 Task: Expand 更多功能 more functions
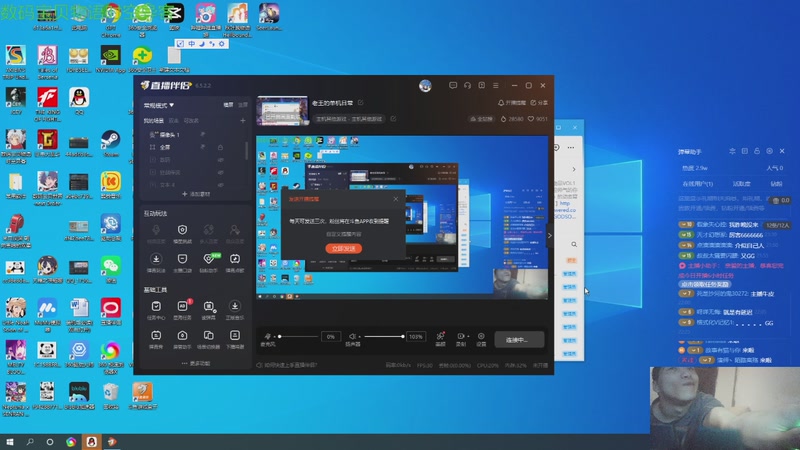pos(195,363)
